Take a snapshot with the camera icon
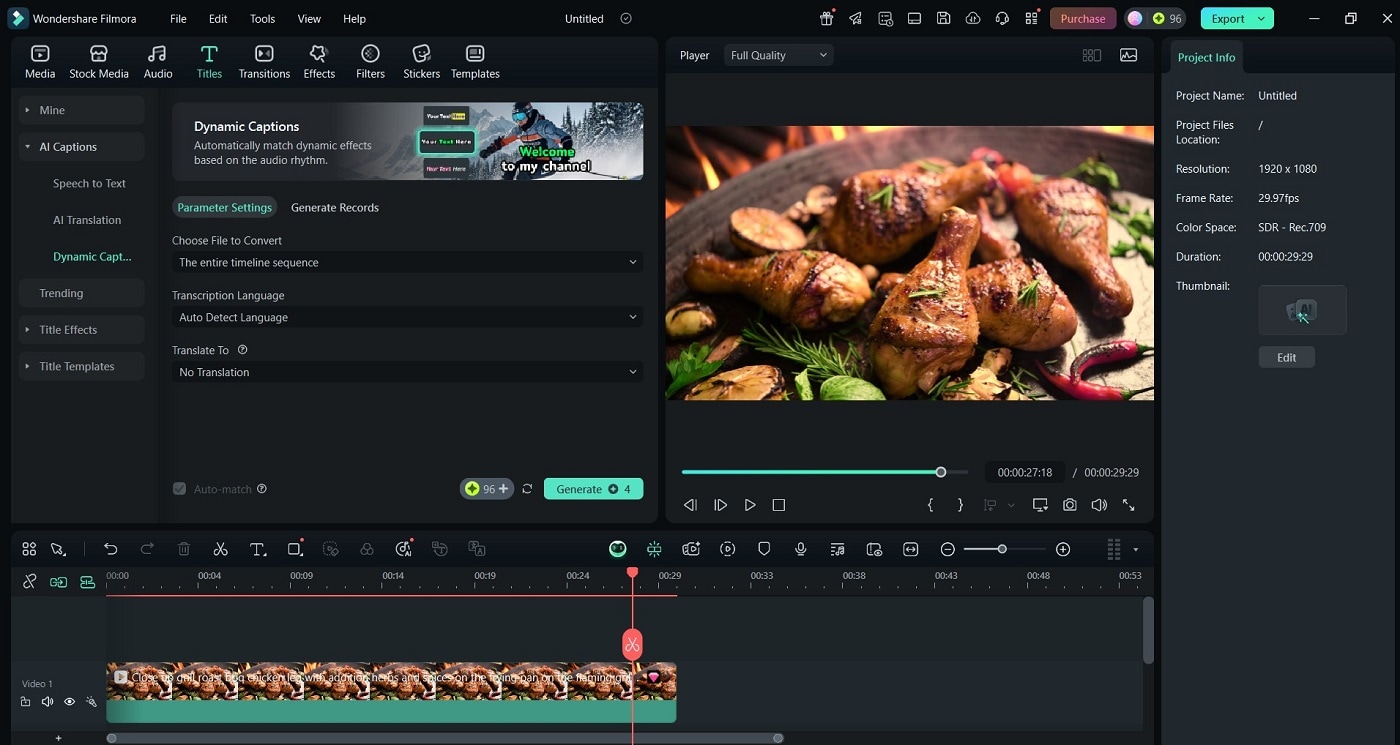1400x745 pixels. click(1070, 505)
